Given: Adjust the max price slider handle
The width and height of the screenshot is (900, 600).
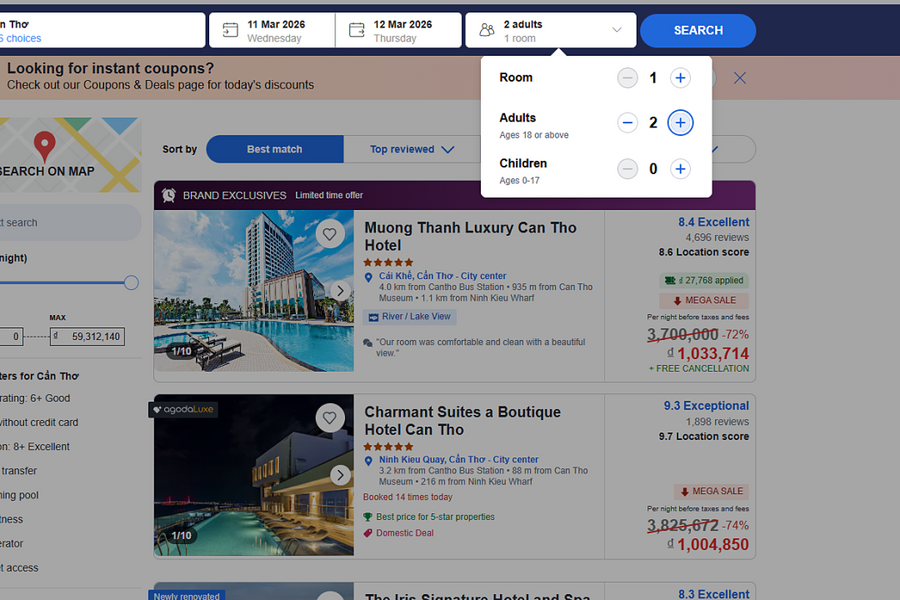Looking at the screenshot, I should click(x=131, y=283).
